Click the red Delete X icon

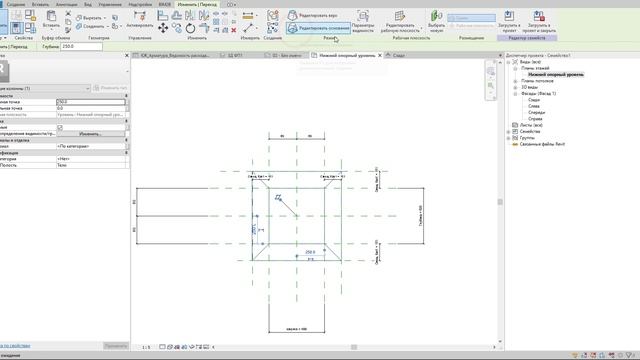pos(234,30)
